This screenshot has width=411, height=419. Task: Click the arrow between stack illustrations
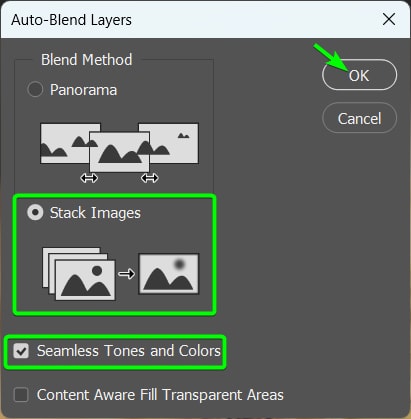point(126,274)
